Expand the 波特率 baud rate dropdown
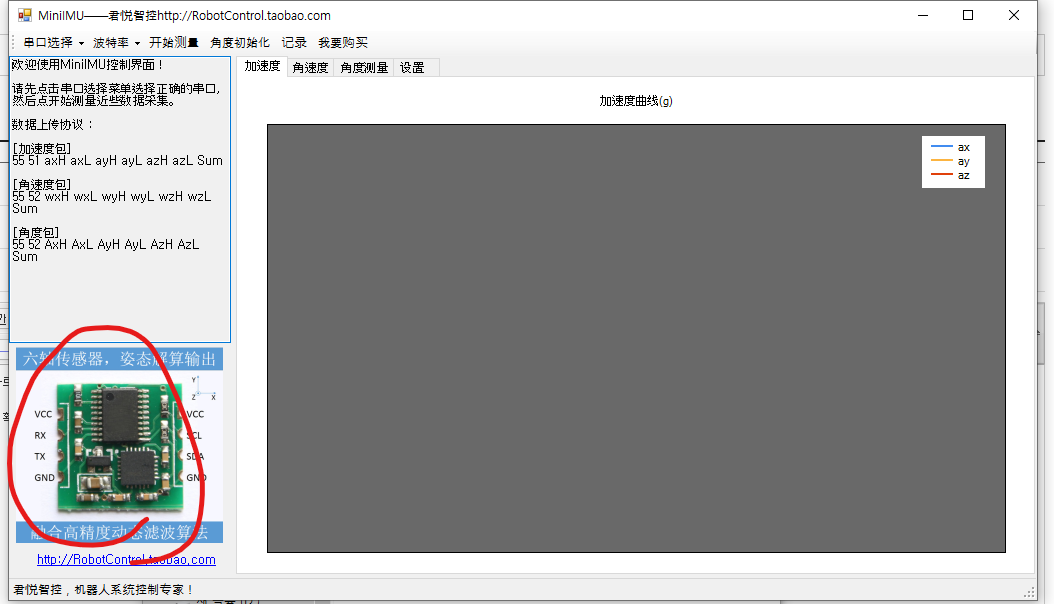Screen dimensions: 1054x604 pos(116,43)
